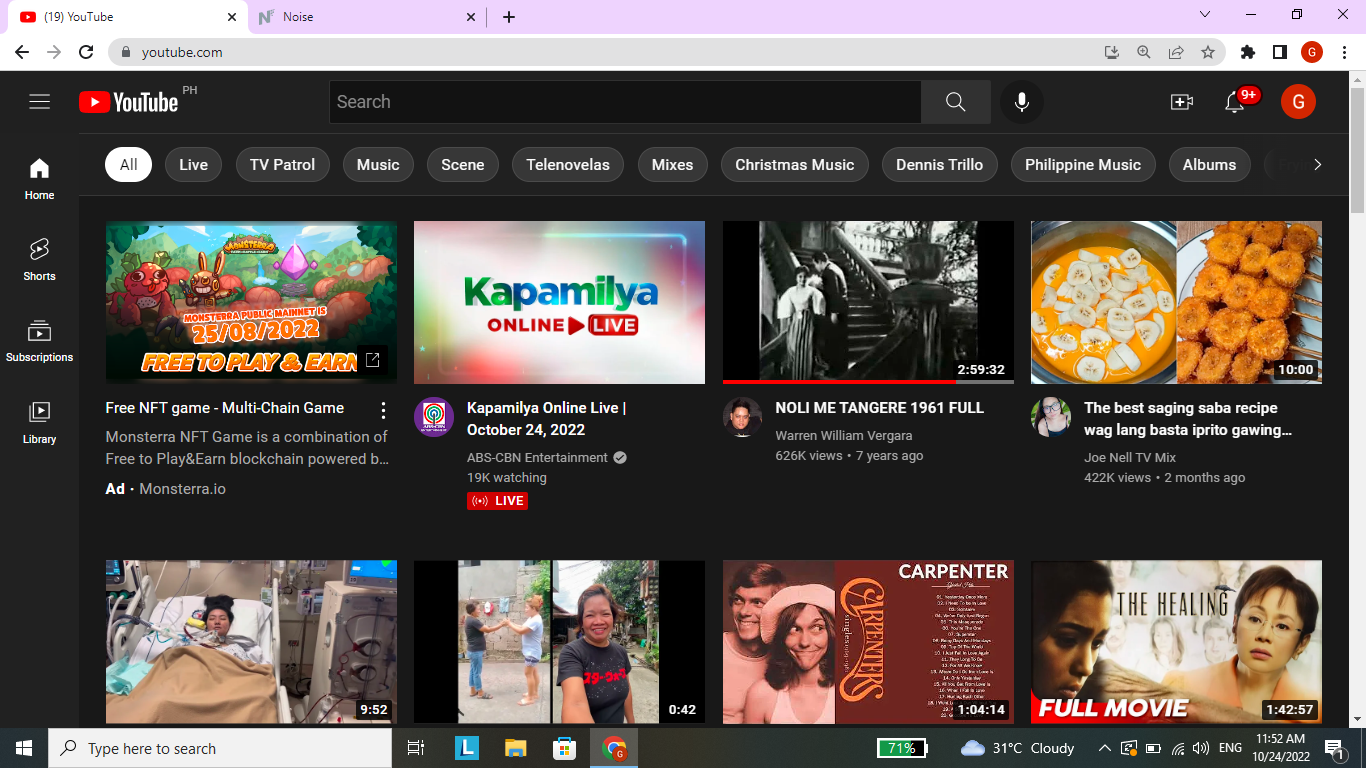Select the Albums filter chip

pos(1210,165)
